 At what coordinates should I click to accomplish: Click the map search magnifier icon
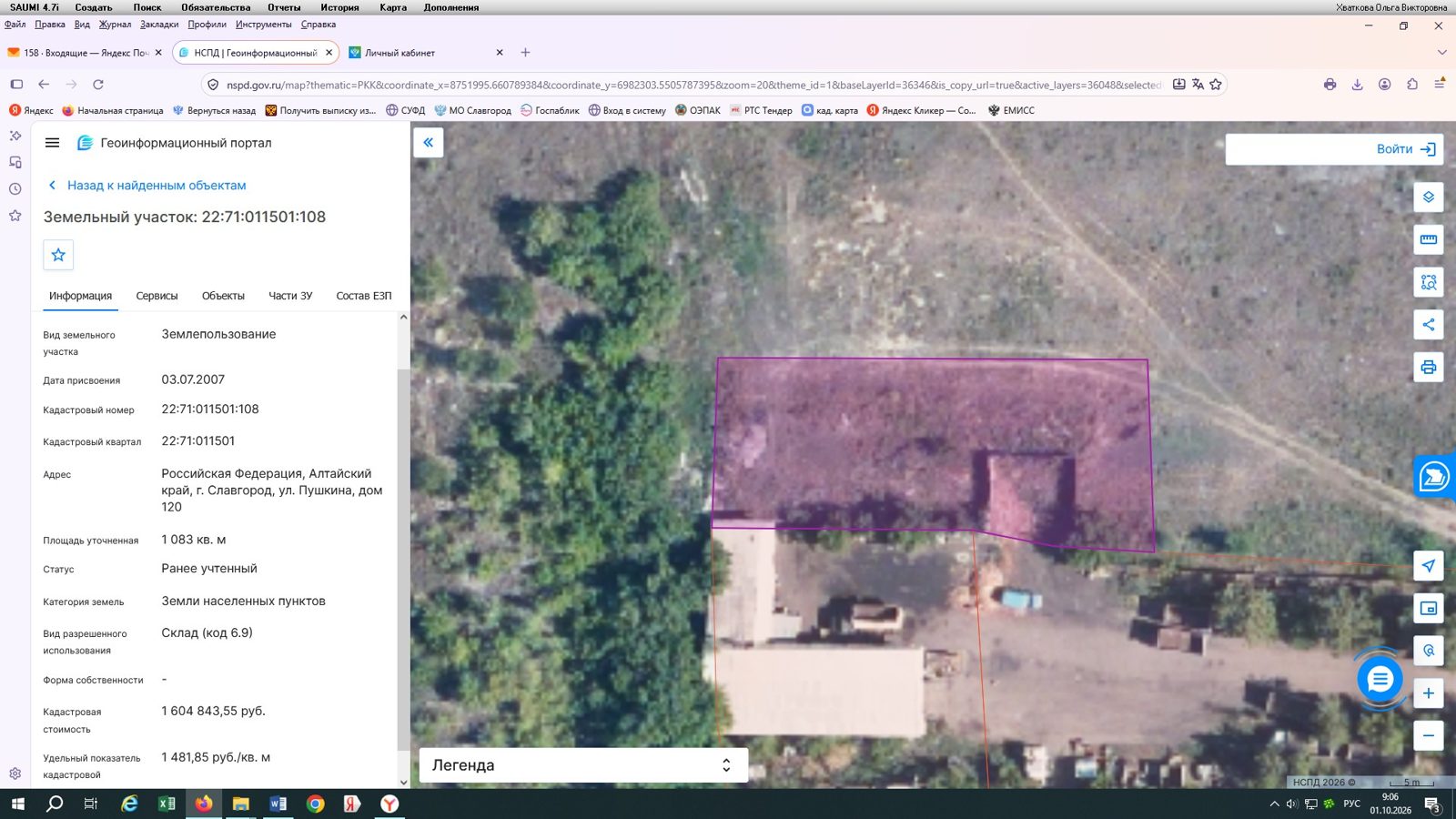1428,651
